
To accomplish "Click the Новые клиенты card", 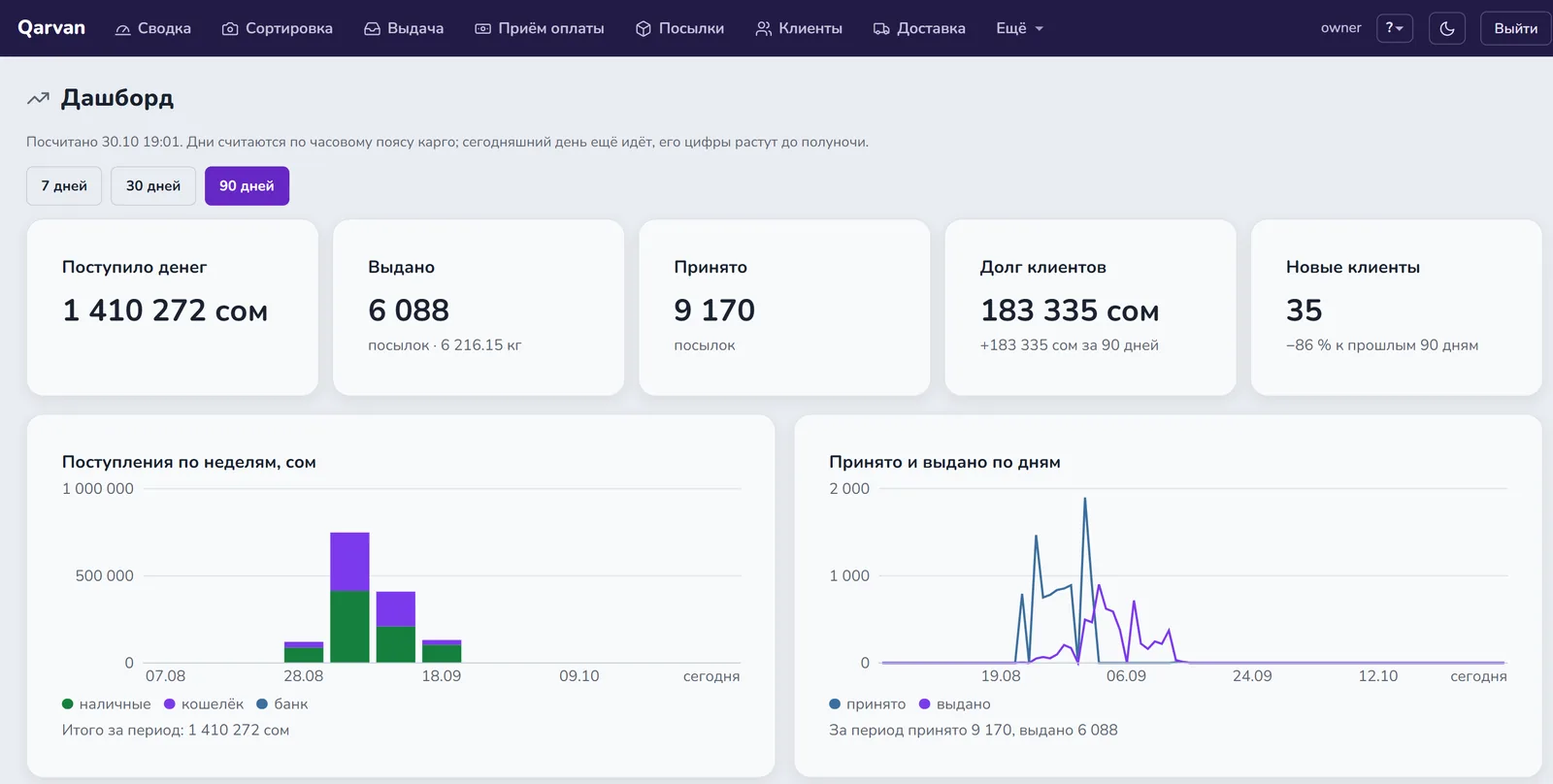I will (x=1397, y=308).
